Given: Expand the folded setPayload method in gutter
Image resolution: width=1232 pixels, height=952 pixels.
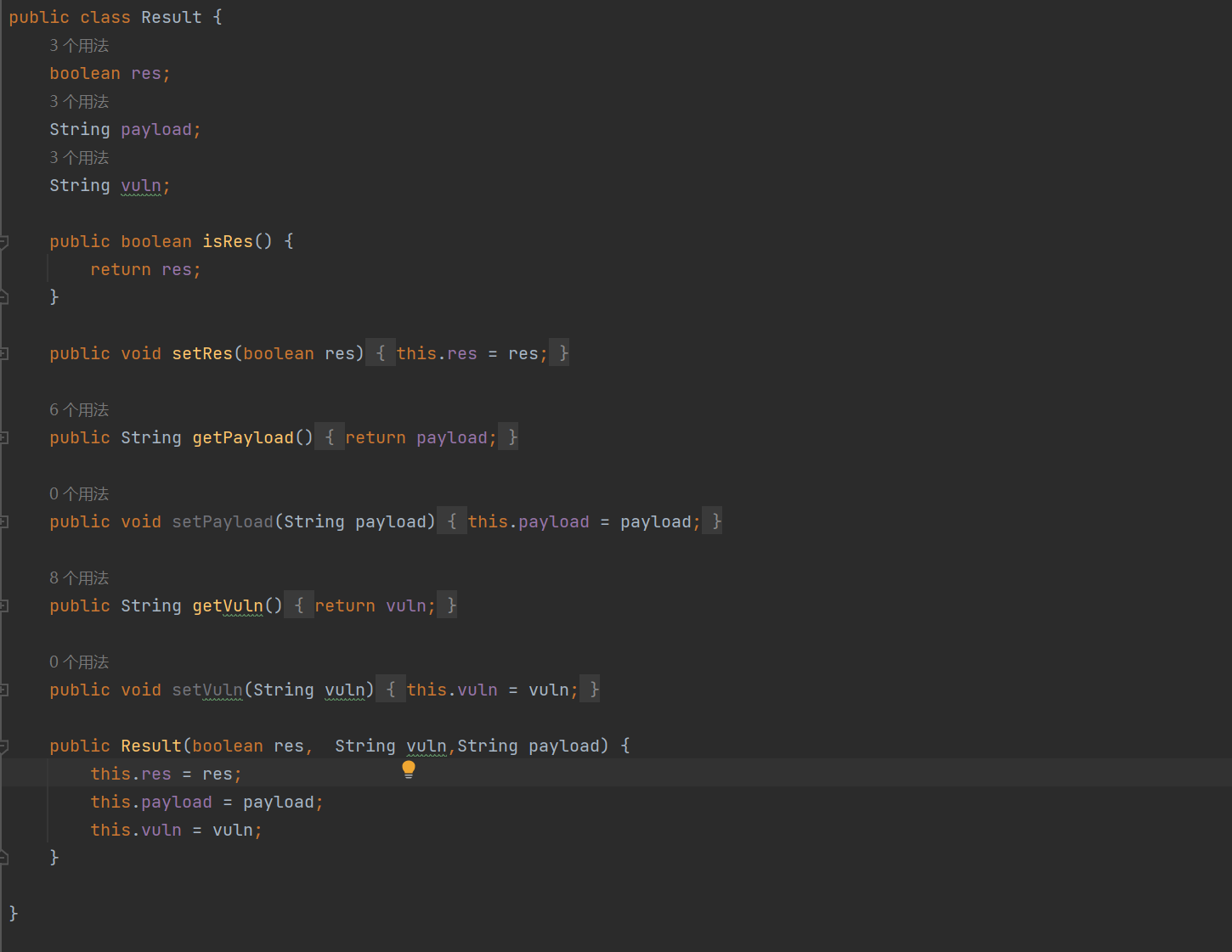Looking at the screenshot, I should [3, 521].
